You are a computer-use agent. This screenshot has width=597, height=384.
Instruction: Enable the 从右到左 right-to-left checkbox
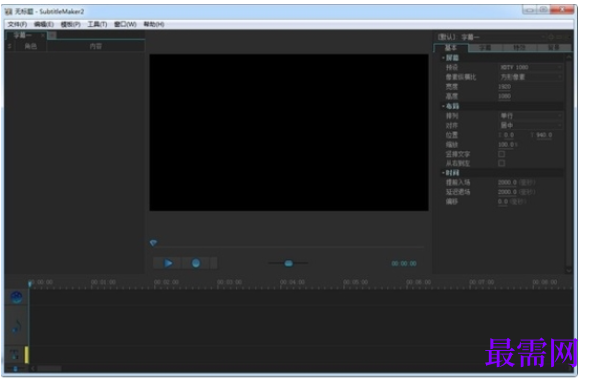[501, 163]
